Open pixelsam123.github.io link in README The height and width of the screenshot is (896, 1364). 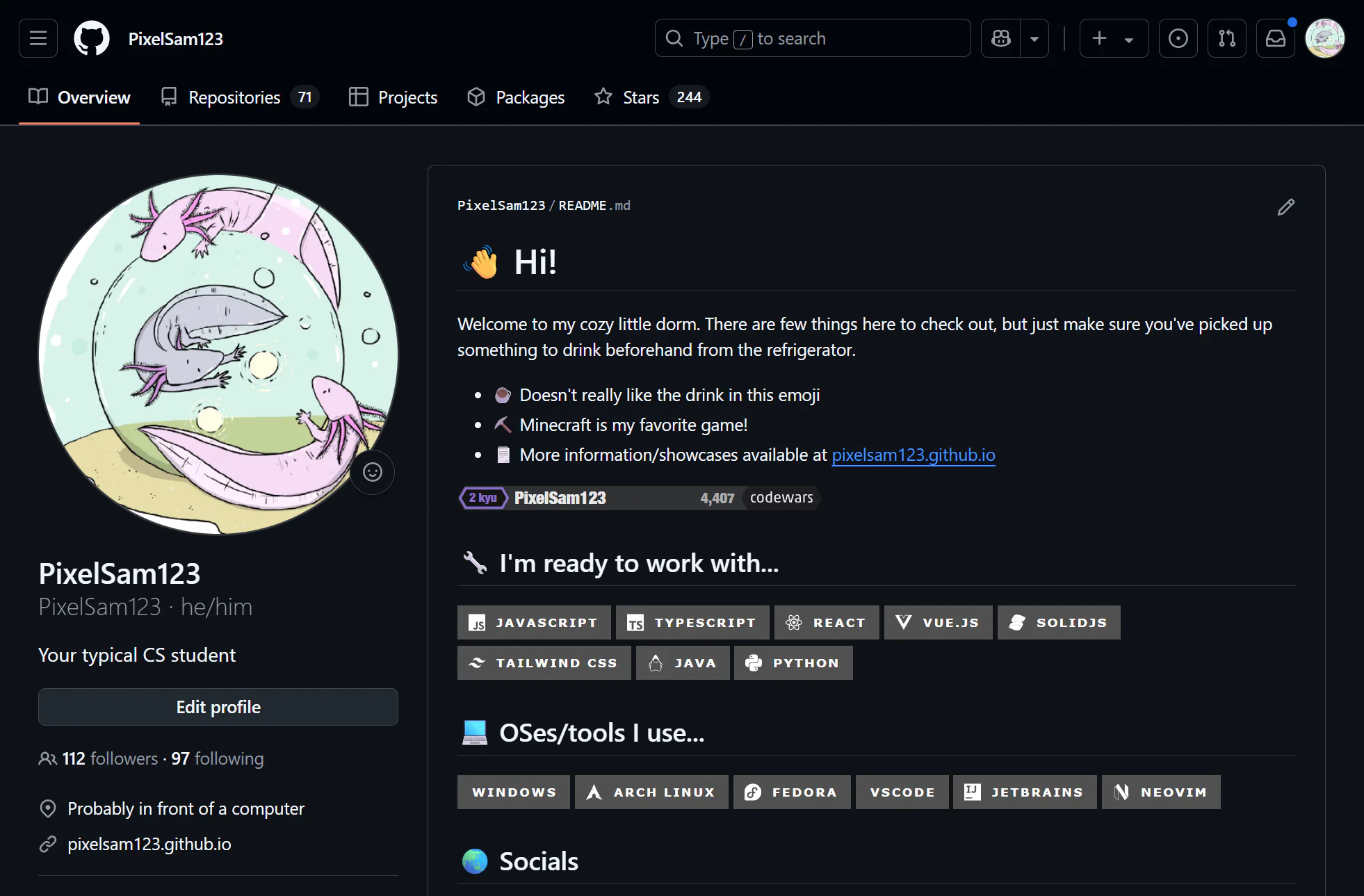pyautogui.click(x=914, y=455)
